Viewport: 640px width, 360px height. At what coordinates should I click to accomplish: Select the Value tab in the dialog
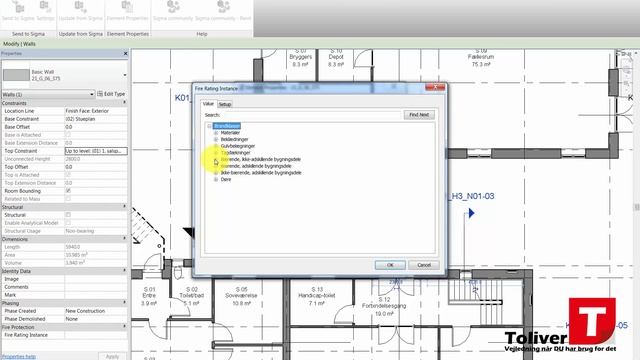(208, 104)
